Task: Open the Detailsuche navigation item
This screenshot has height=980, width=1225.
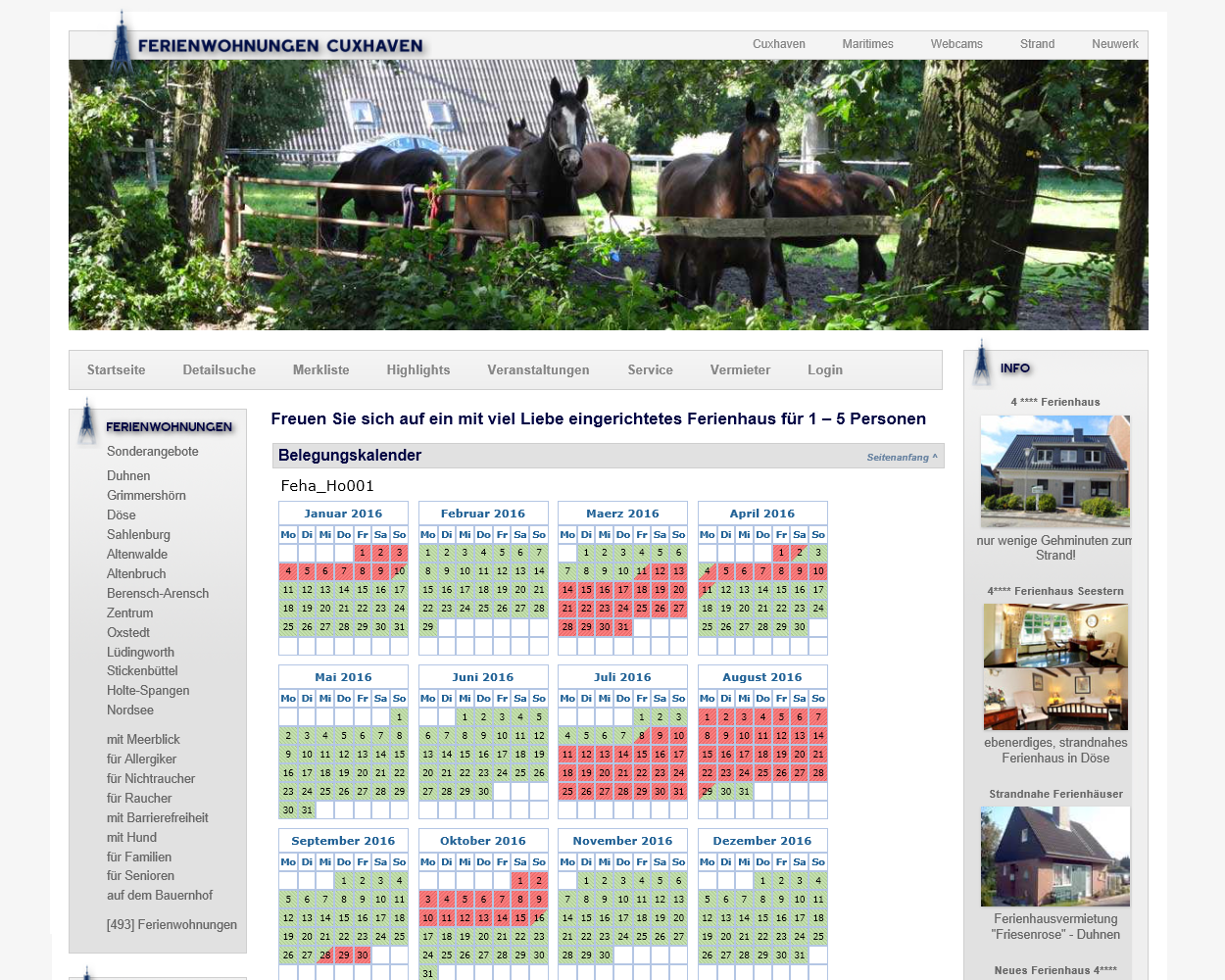Action: click(219, 370)
